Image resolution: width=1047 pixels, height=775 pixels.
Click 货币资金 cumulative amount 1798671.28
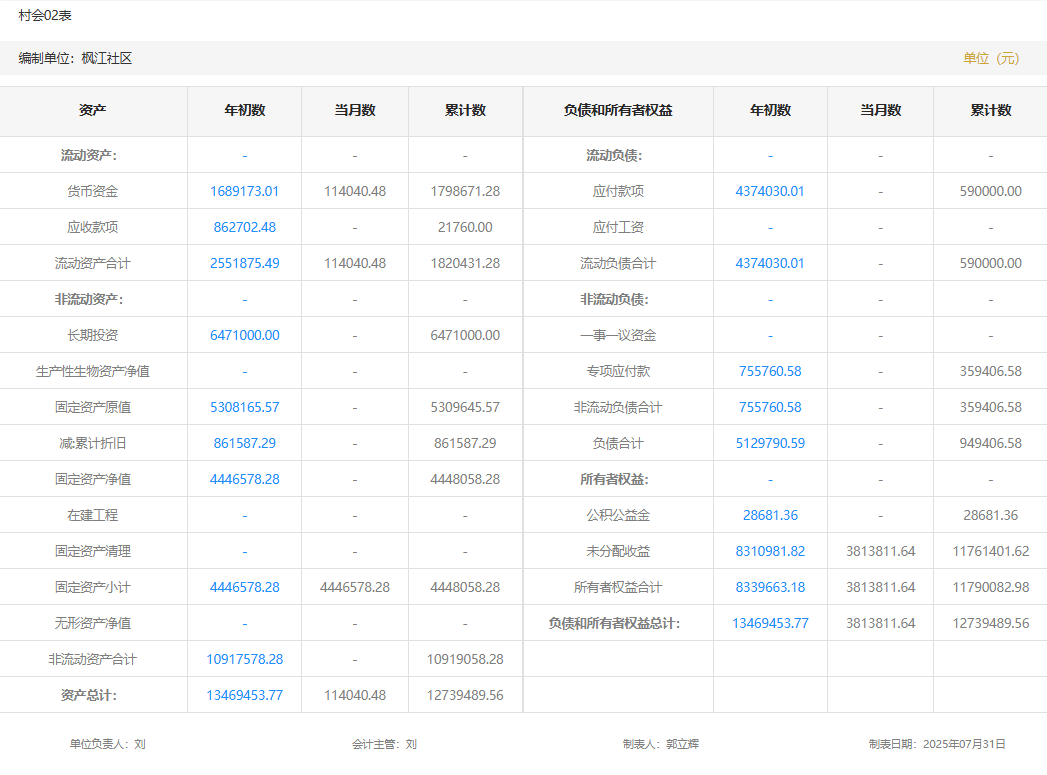tap(465, 191)
